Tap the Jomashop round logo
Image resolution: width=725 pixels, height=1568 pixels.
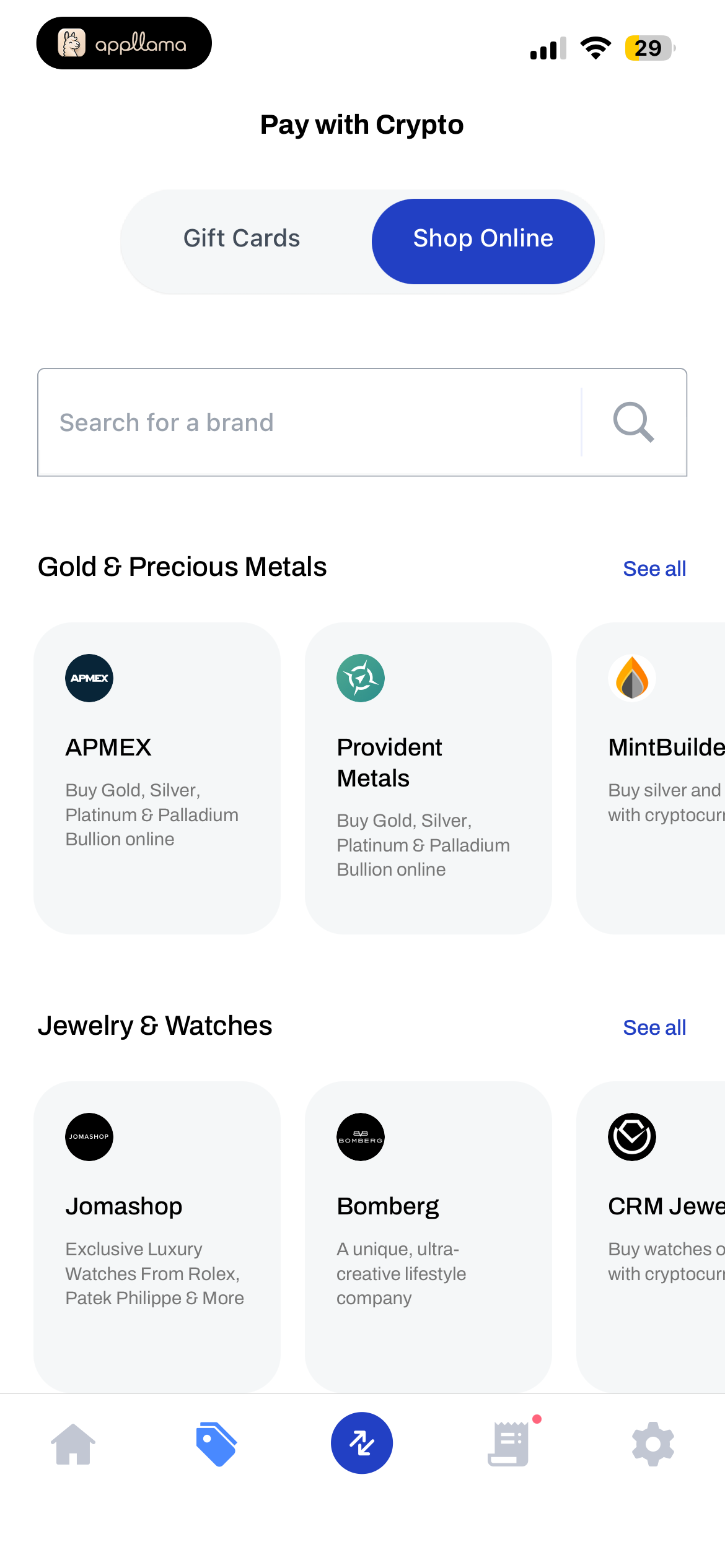click(89, 1137)
